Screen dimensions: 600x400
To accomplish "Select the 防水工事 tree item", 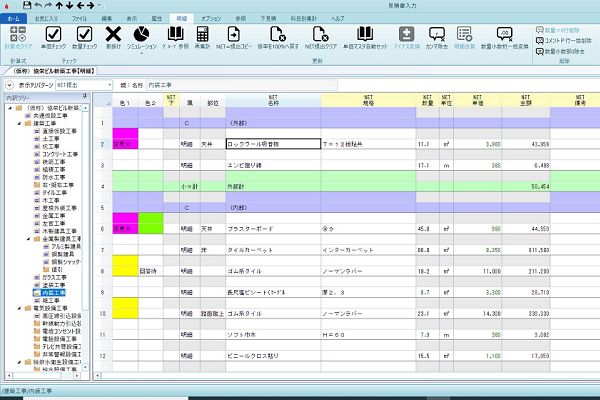I will (54, 177).
